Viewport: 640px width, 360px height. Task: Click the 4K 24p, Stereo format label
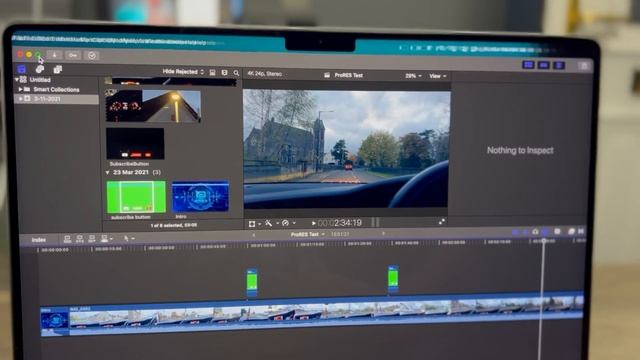(264, 74)
